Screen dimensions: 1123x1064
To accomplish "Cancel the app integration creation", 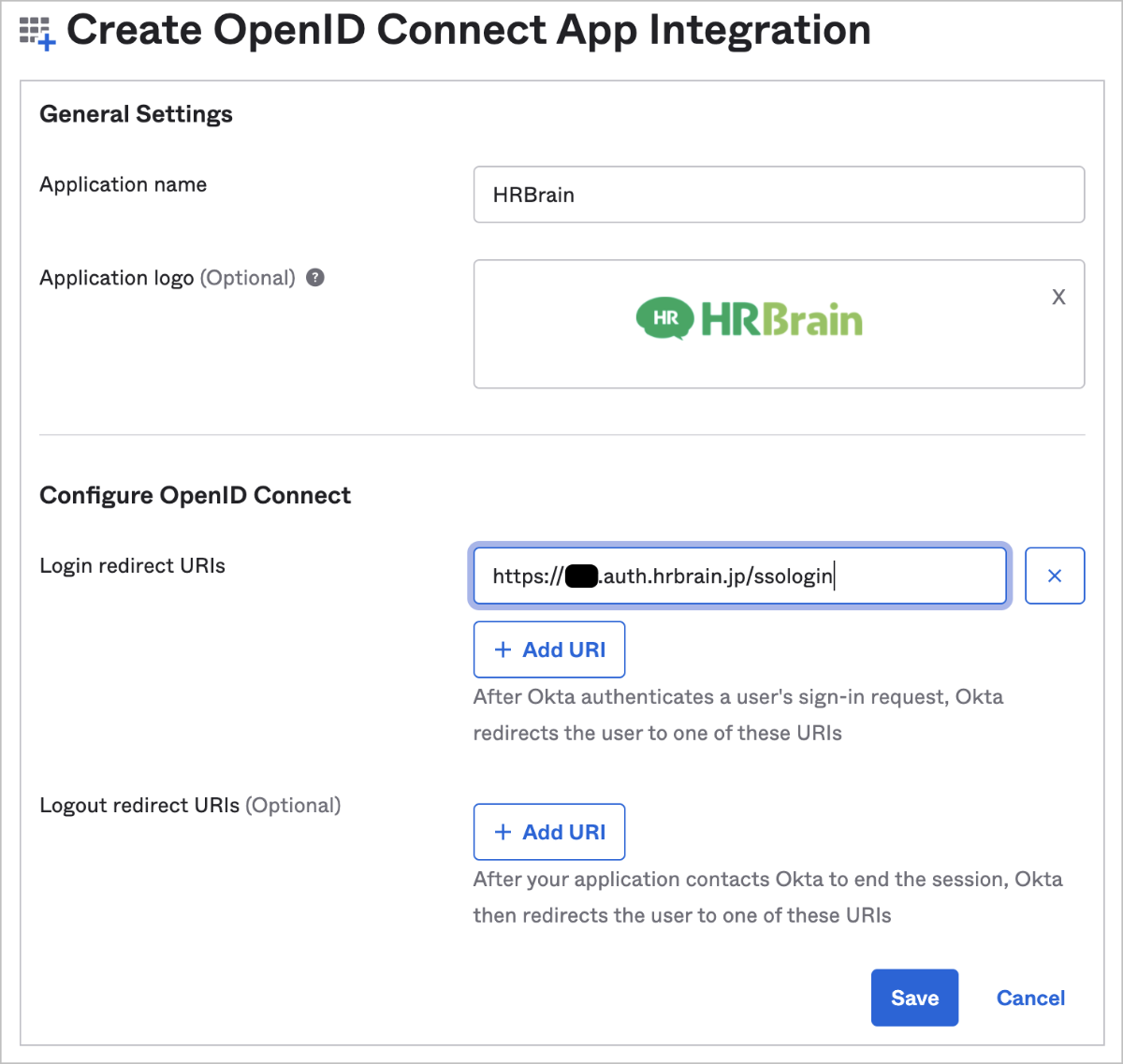I will coord(1030,998).
